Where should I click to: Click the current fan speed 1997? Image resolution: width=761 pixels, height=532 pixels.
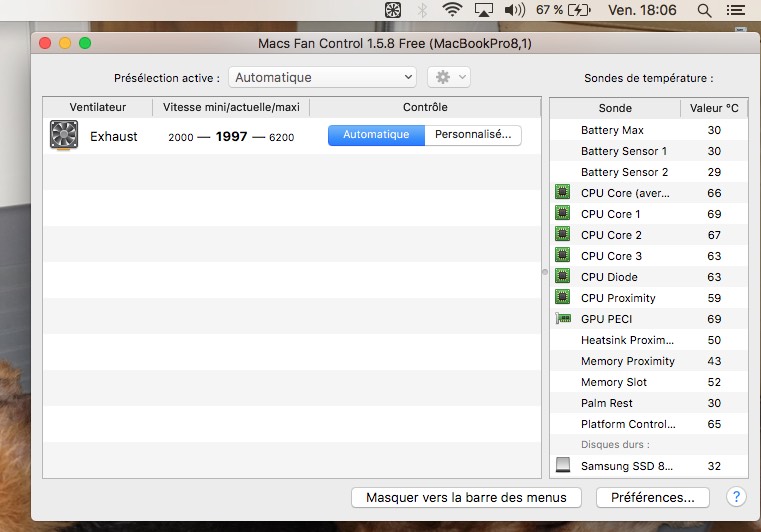pyautogui.click(x=232, y=136)
